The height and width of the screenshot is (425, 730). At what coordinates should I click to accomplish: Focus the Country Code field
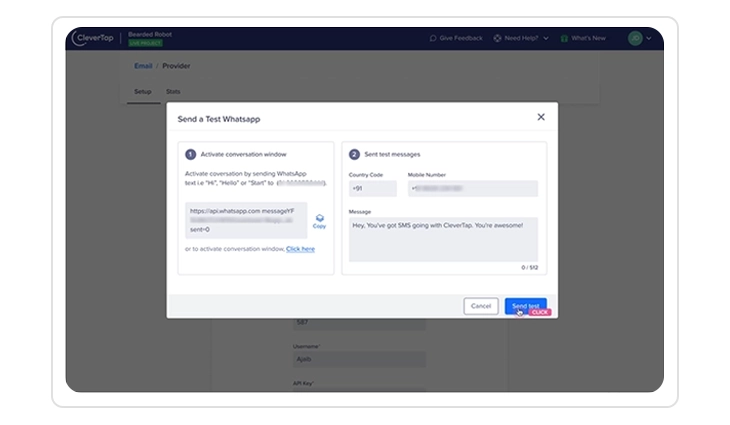coord(372,189)
